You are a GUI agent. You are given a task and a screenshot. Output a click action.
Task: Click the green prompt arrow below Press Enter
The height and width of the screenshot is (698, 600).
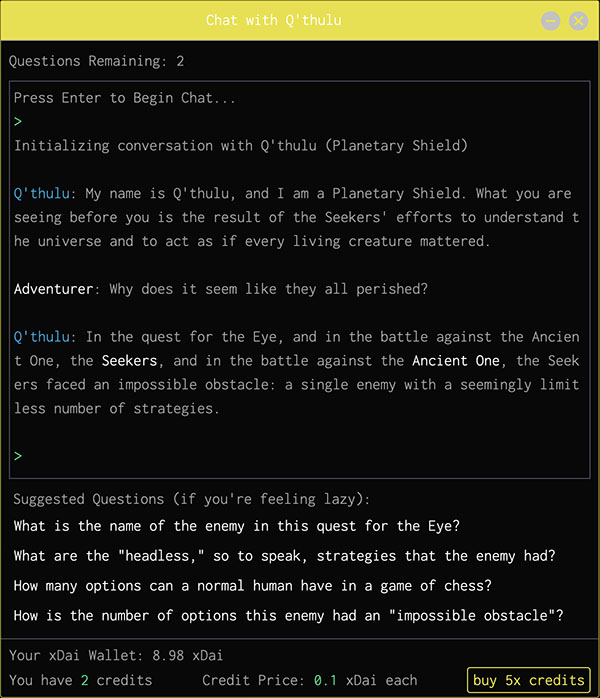click(x=18, y=122)
